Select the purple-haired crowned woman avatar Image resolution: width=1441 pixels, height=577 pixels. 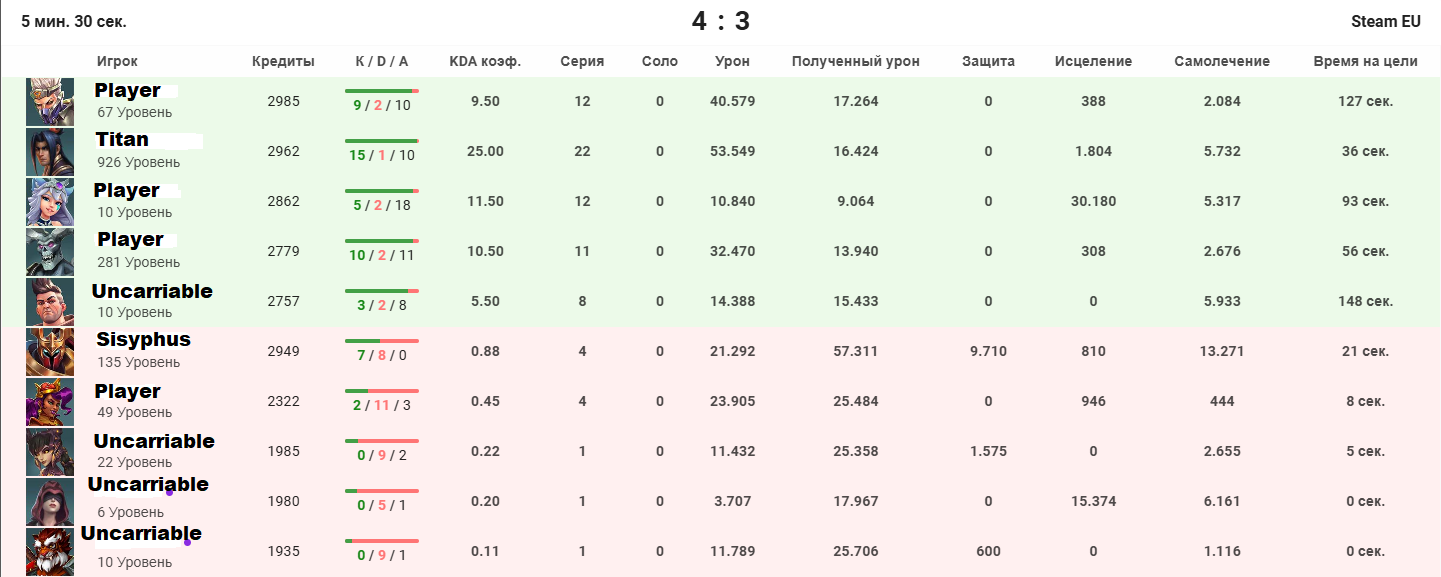(x=50, y=402)
